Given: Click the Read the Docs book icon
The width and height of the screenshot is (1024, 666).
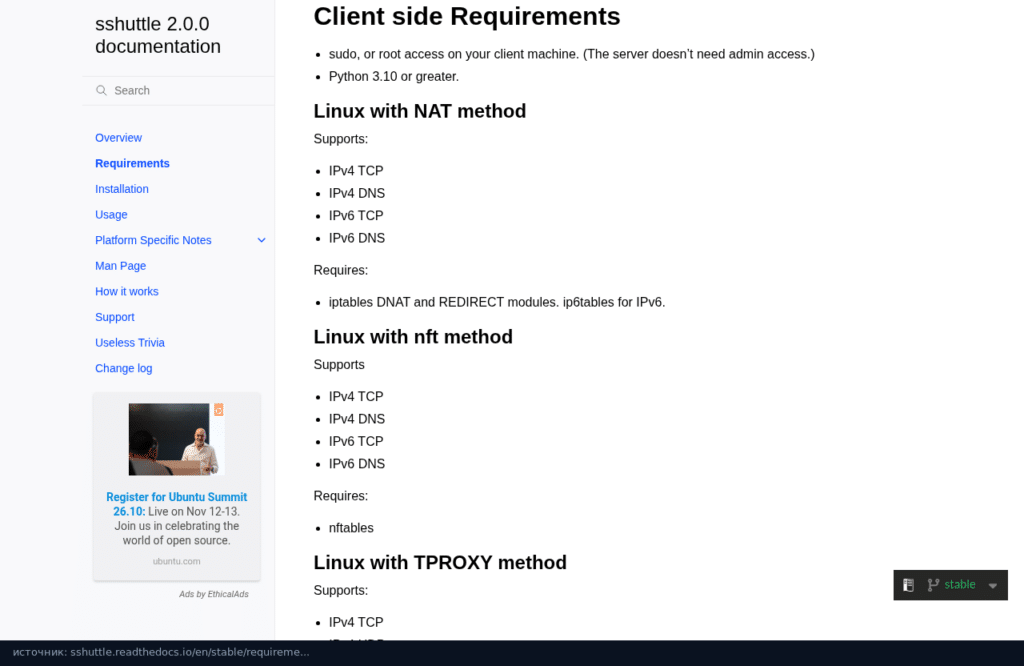Looking at the screenshot, I should [x=908, y=585].
